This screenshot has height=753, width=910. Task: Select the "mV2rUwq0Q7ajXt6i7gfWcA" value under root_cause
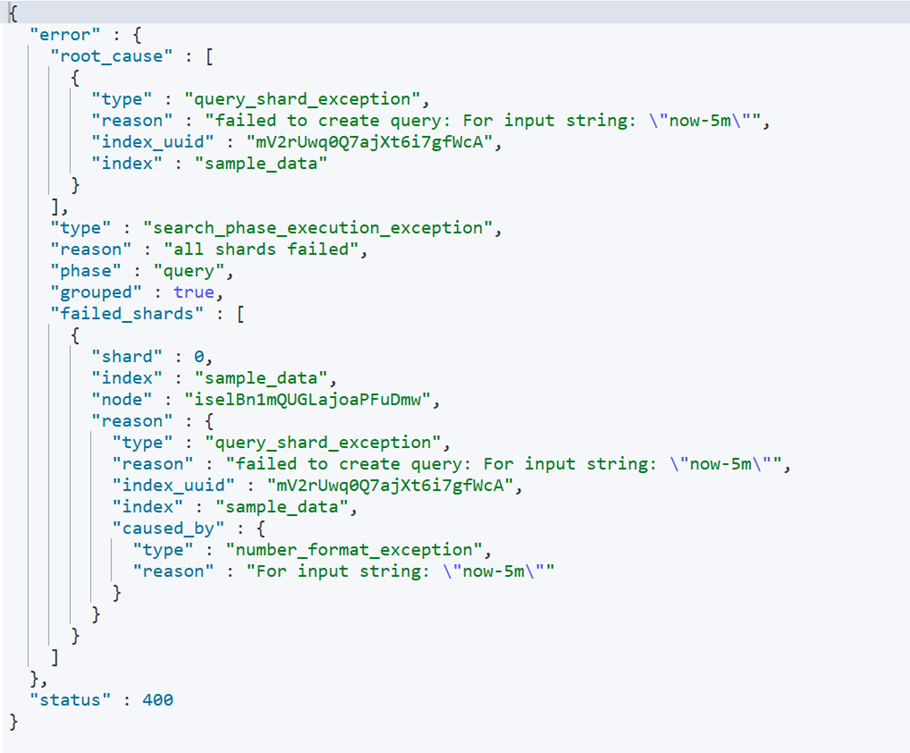point(369,142)
